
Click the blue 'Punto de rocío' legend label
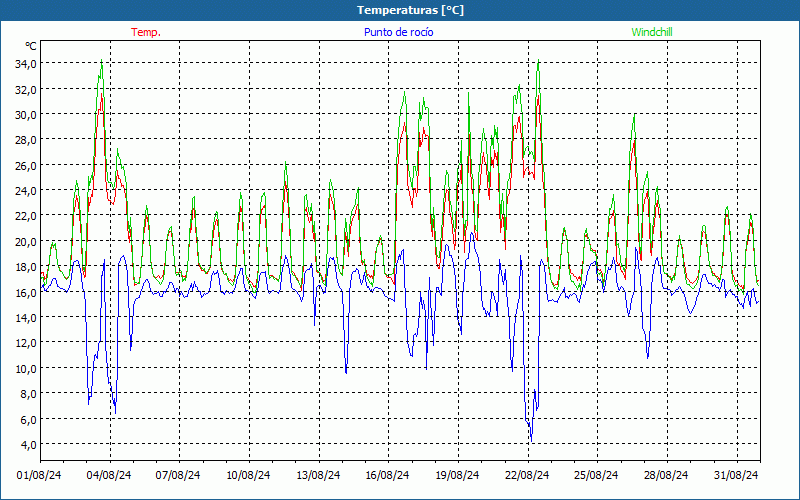(x=398, y=32)
